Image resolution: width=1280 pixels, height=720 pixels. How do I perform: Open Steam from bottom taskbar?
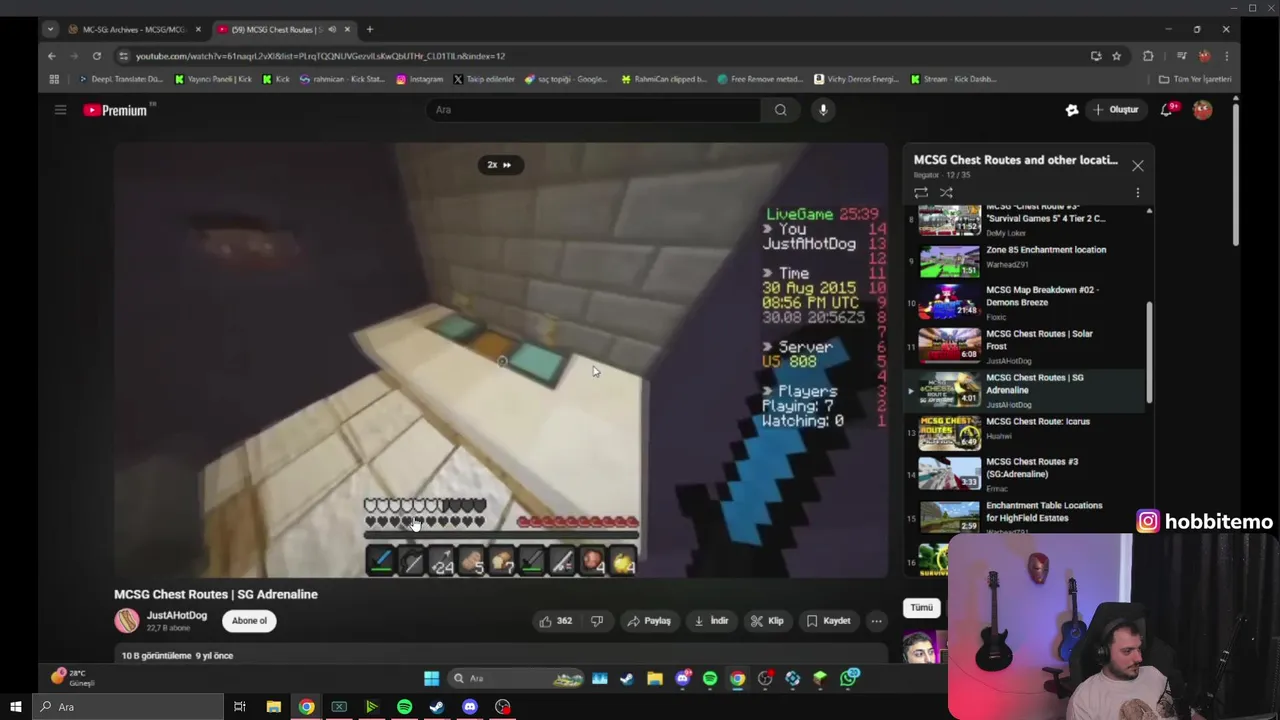tap(437, 707)
